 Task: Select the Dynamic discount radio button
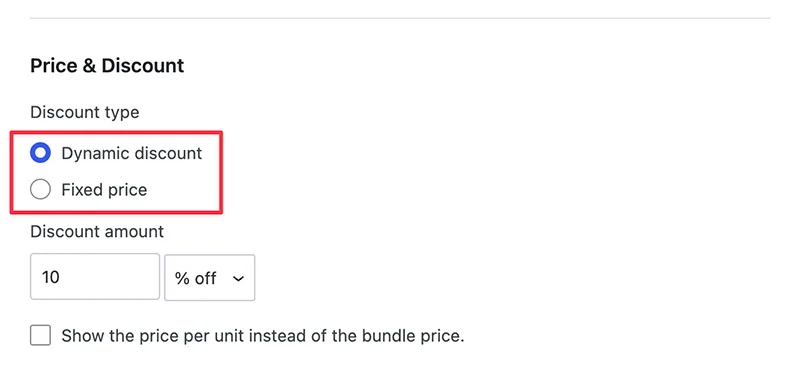point(40,153)
